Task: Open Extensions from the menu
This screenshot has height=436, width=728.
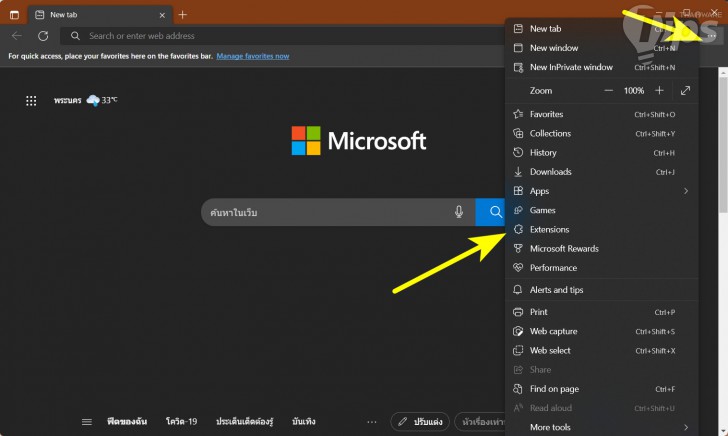Action: point(602,229)
